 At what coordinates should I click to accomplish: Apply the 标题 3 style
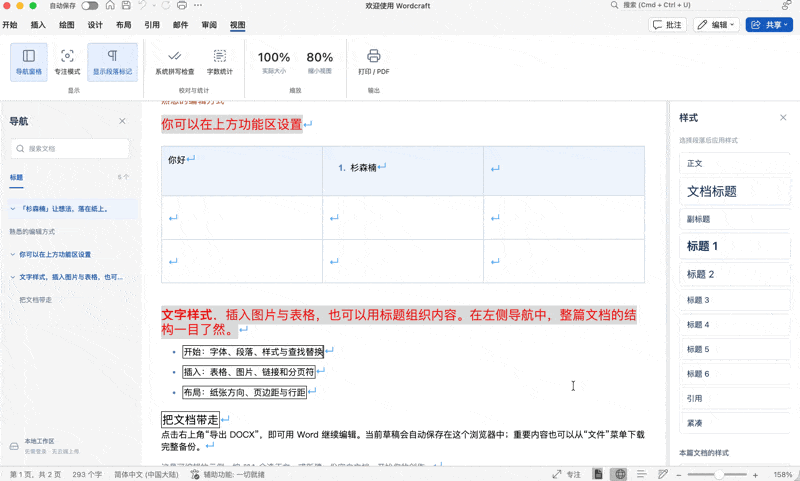[735, 300]
